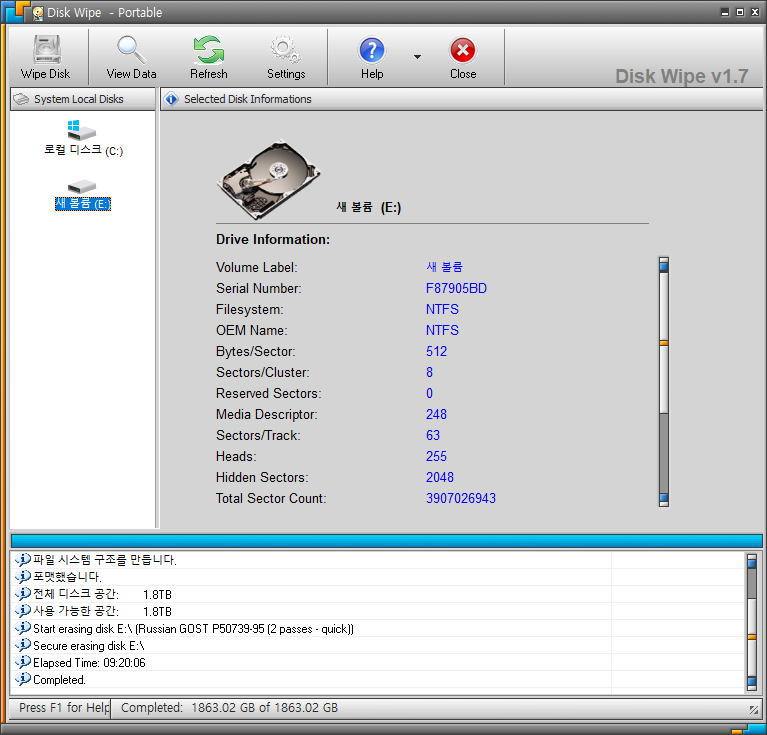Screen dimensions: 767x735
Task: Expand the Help dropdown arrow
Action: [x=417, y=57]
